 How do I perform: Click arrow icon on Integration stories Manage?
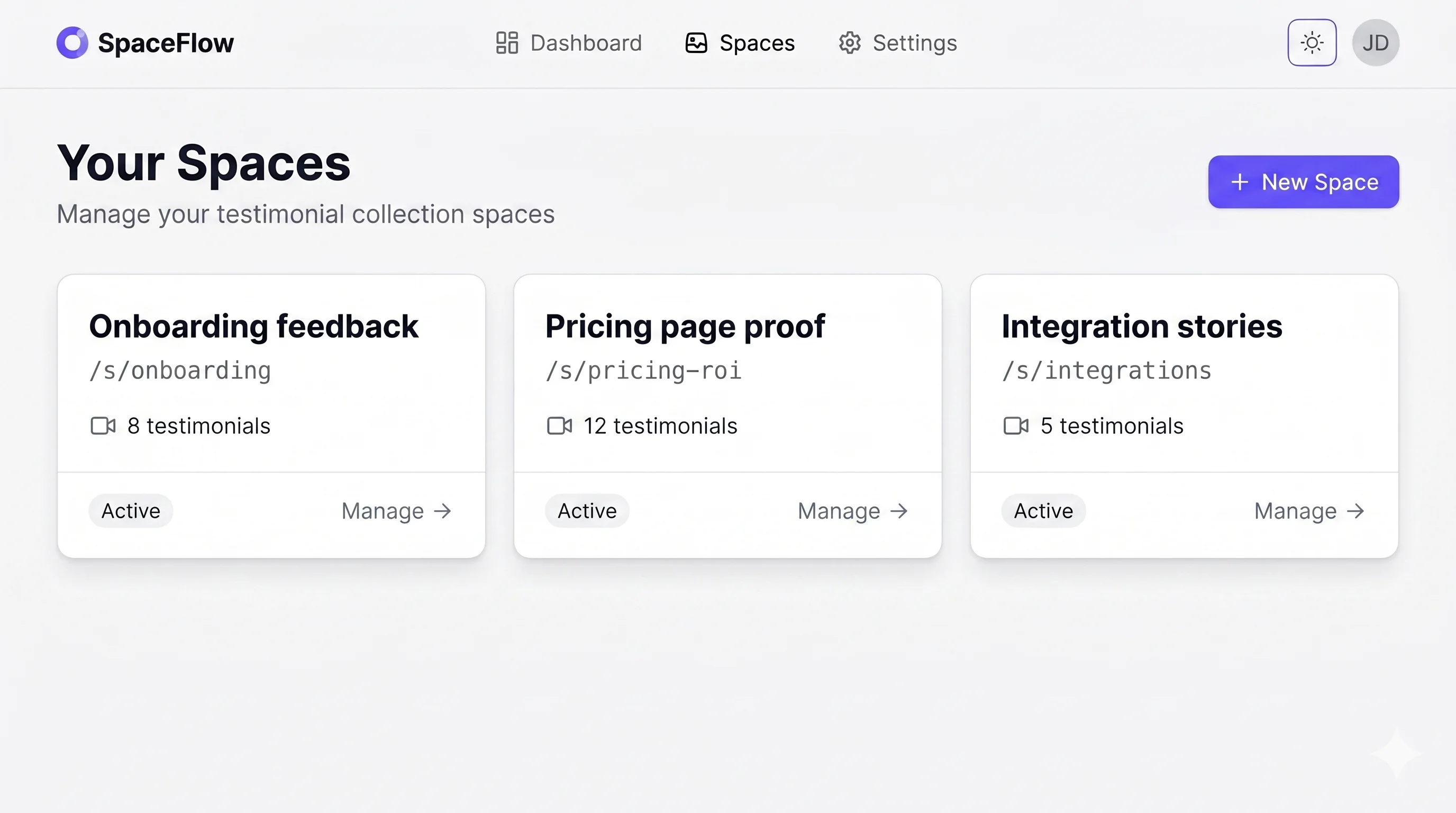pyautogui.click(x=1355, y=511)
